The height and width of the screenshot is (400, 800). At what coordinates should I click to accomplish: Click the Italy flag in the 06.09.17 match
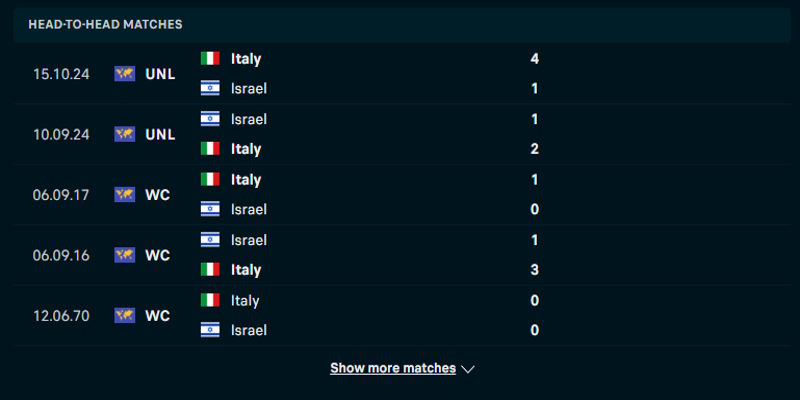click(210, 179)
